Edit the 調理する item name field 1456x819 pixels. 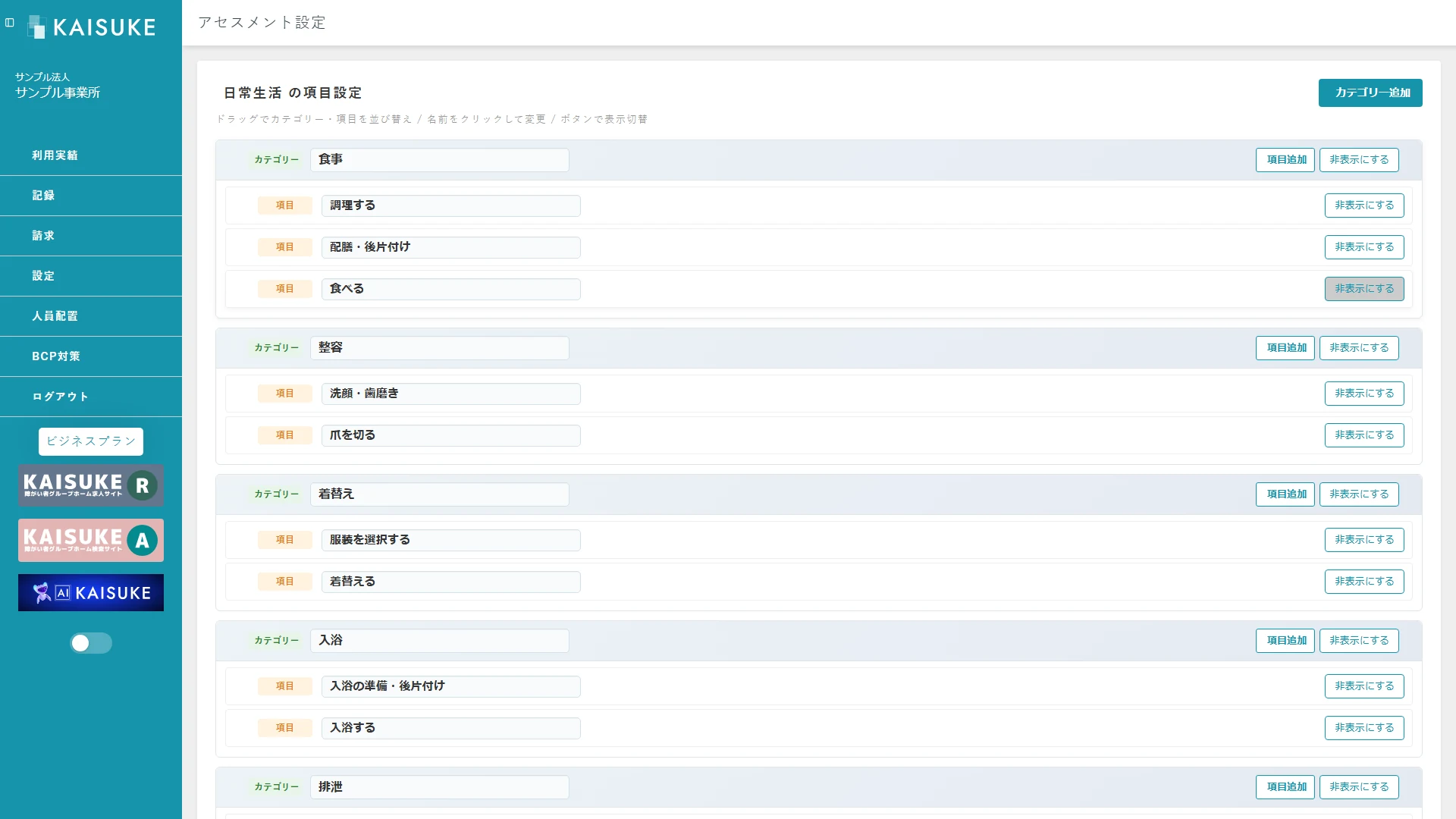point(451,206)
